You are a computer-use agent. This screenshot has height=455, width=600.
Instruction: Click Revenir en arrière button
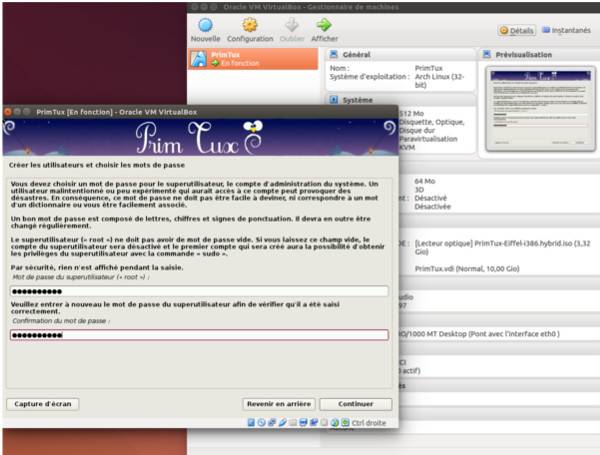(x=279, y=404)
